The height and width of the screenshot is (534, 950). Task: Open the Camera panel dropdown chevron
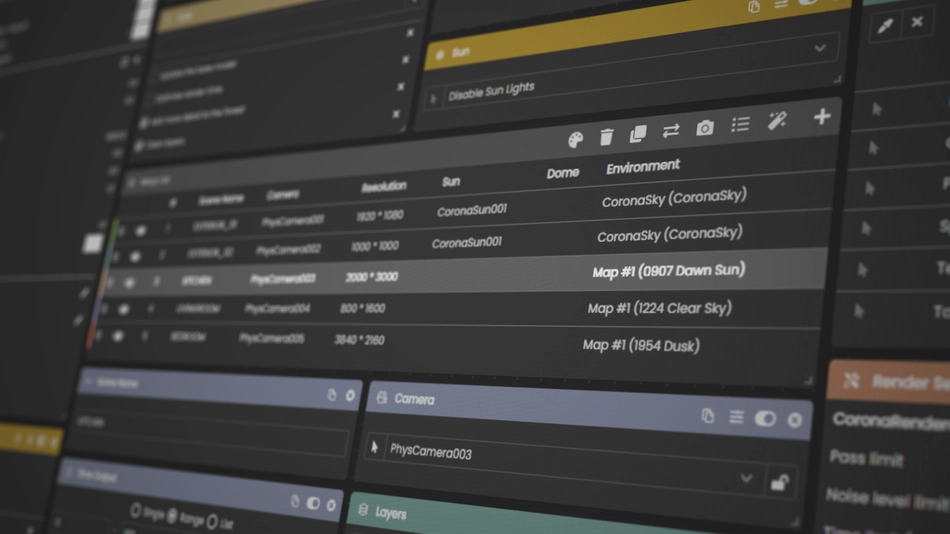coord(746,479)
